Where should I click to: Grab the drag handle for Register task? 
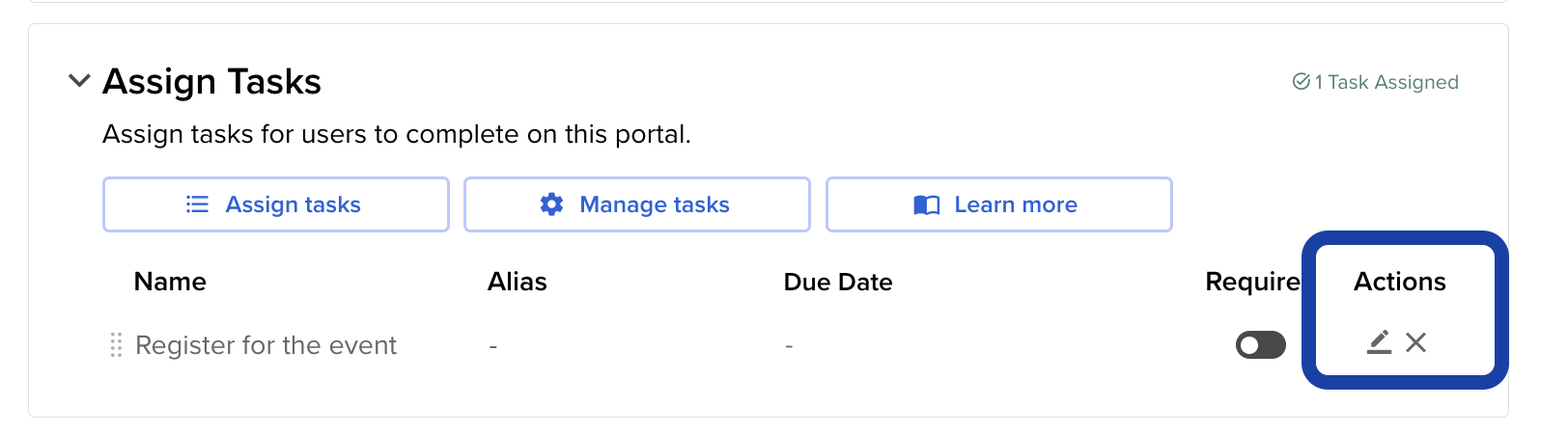click(x=116, y=345)
